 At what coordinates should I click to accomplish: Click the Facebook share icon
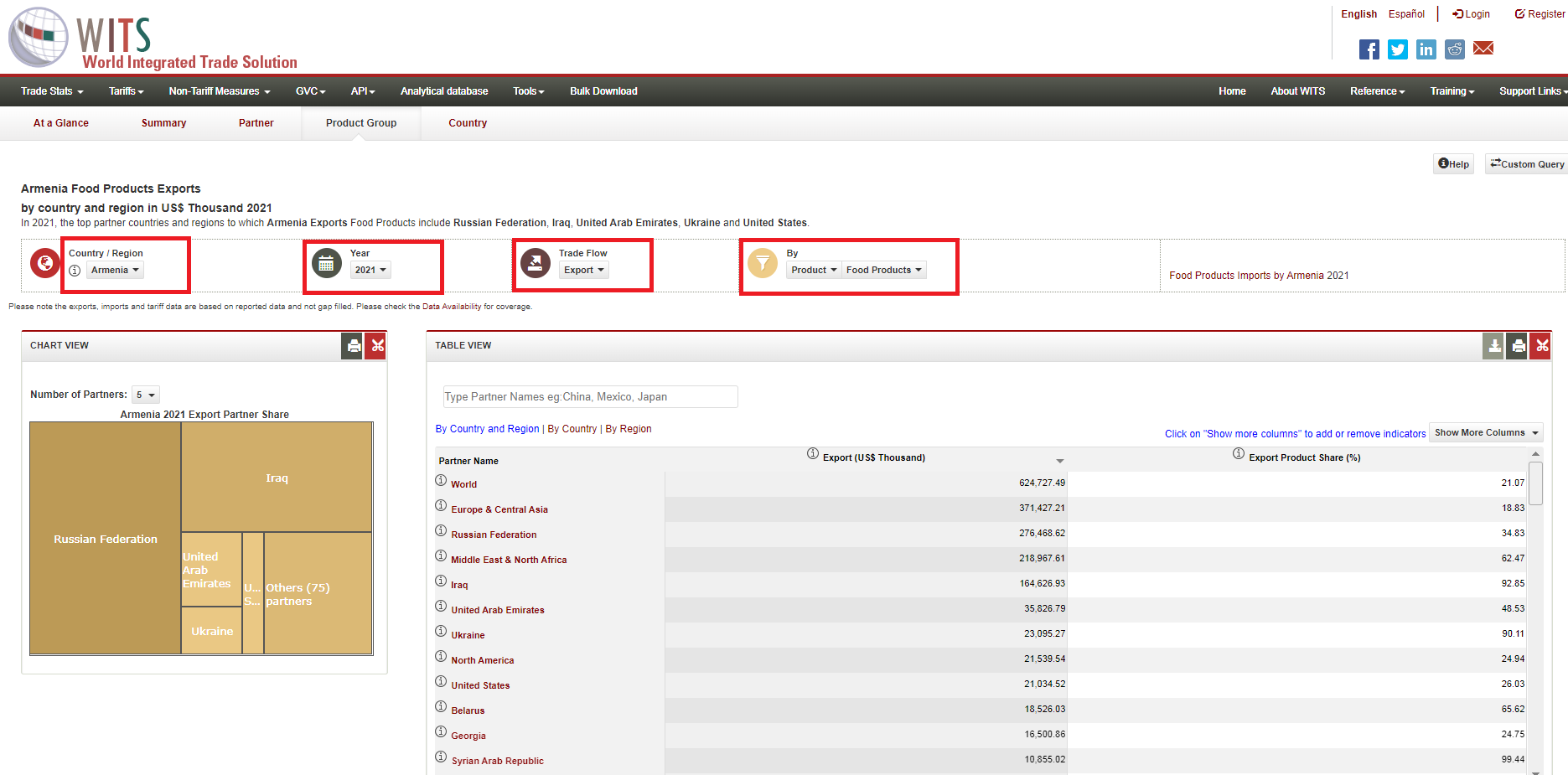click(1369, 49)
